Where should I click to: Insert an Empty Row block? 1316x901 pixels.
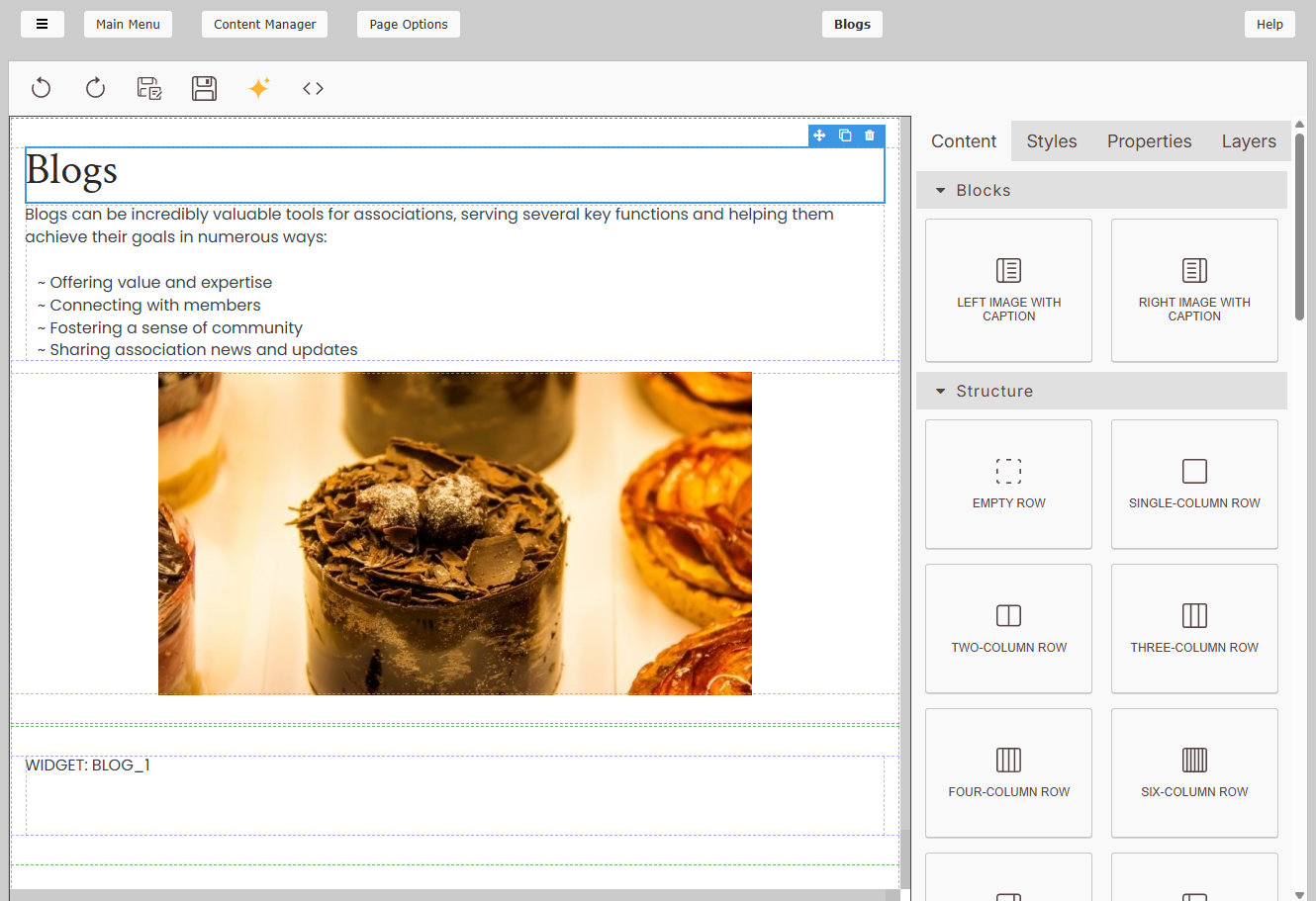point(1008,484)
